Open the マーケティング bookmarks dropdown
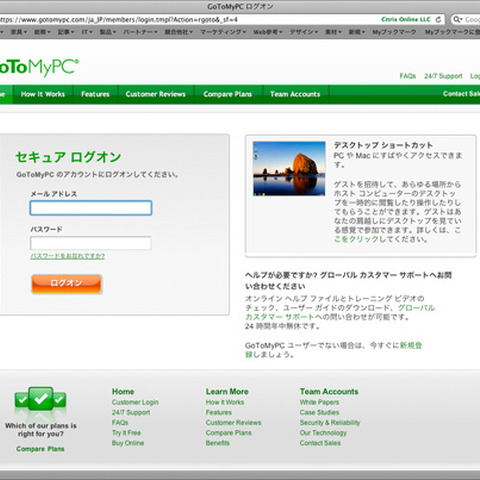The height and width of the screenshot is (480, 480). click(x=223, y=32)
